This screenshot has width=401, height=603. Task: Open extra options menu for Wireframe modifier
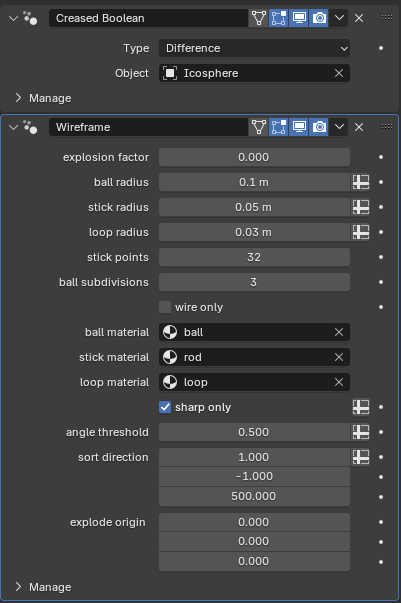pyautogui.click(x=339, y=127)
